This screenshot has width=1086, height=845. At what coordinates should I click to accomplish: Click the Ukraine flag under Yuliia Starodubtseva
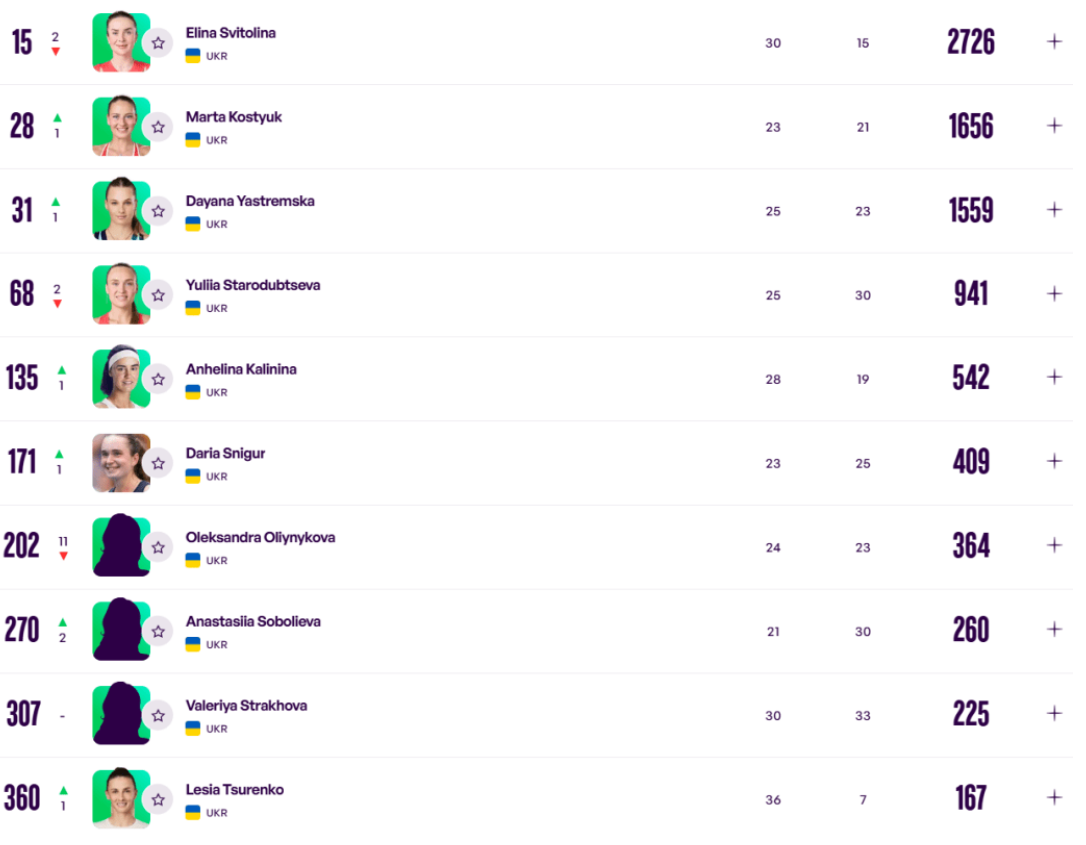193,308
